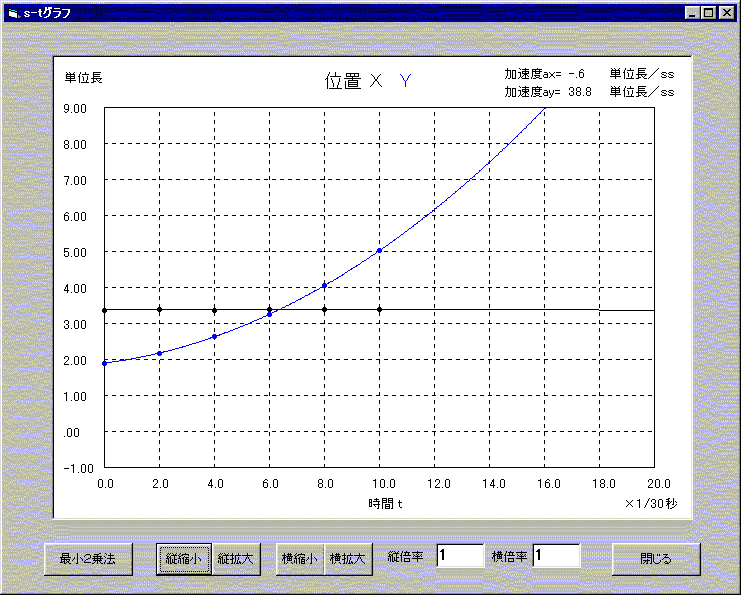Close the graph with the 閉じる button

coord(656,559)
